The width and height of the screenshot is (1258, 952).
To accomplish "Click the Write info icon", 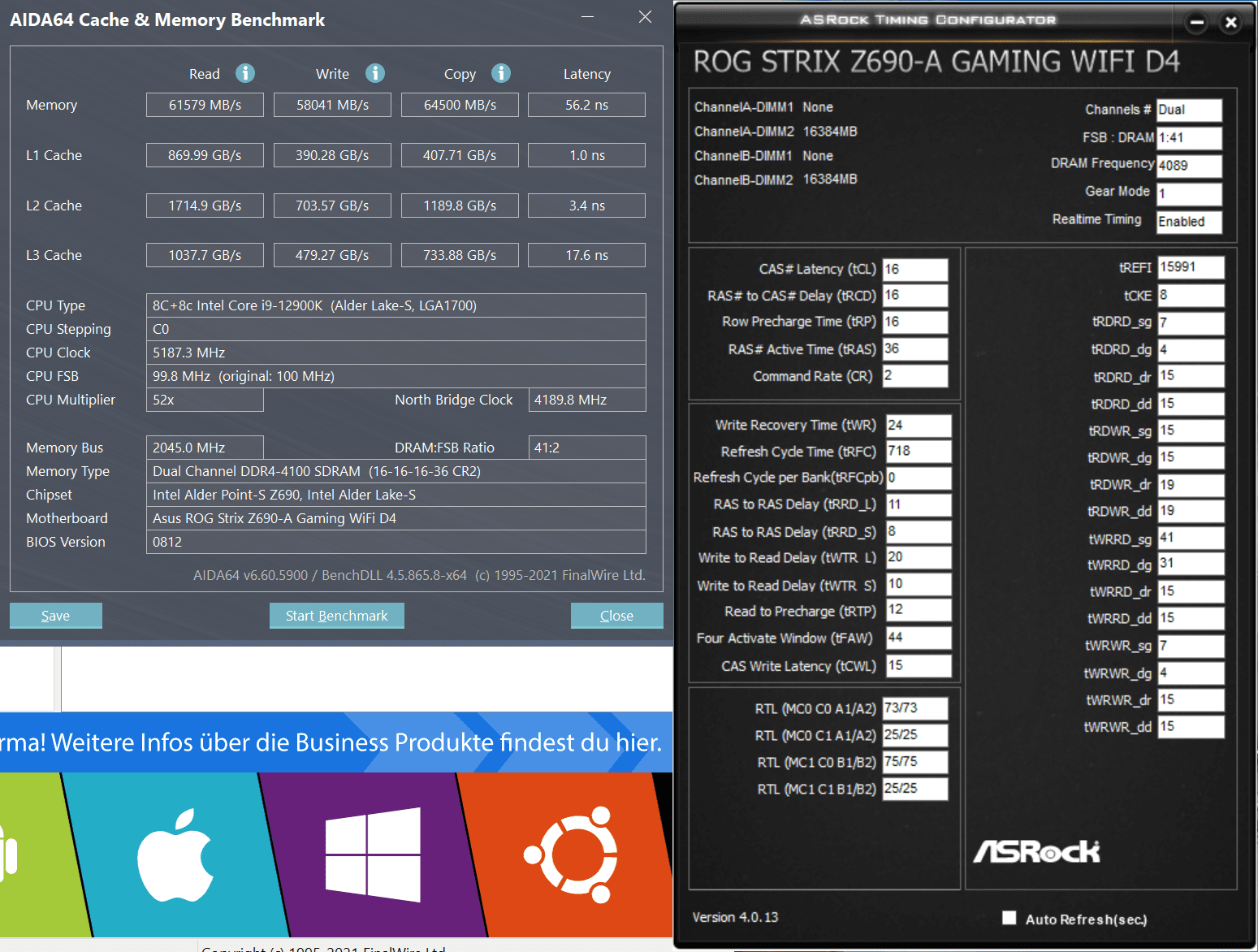I will tap(375, 73).
